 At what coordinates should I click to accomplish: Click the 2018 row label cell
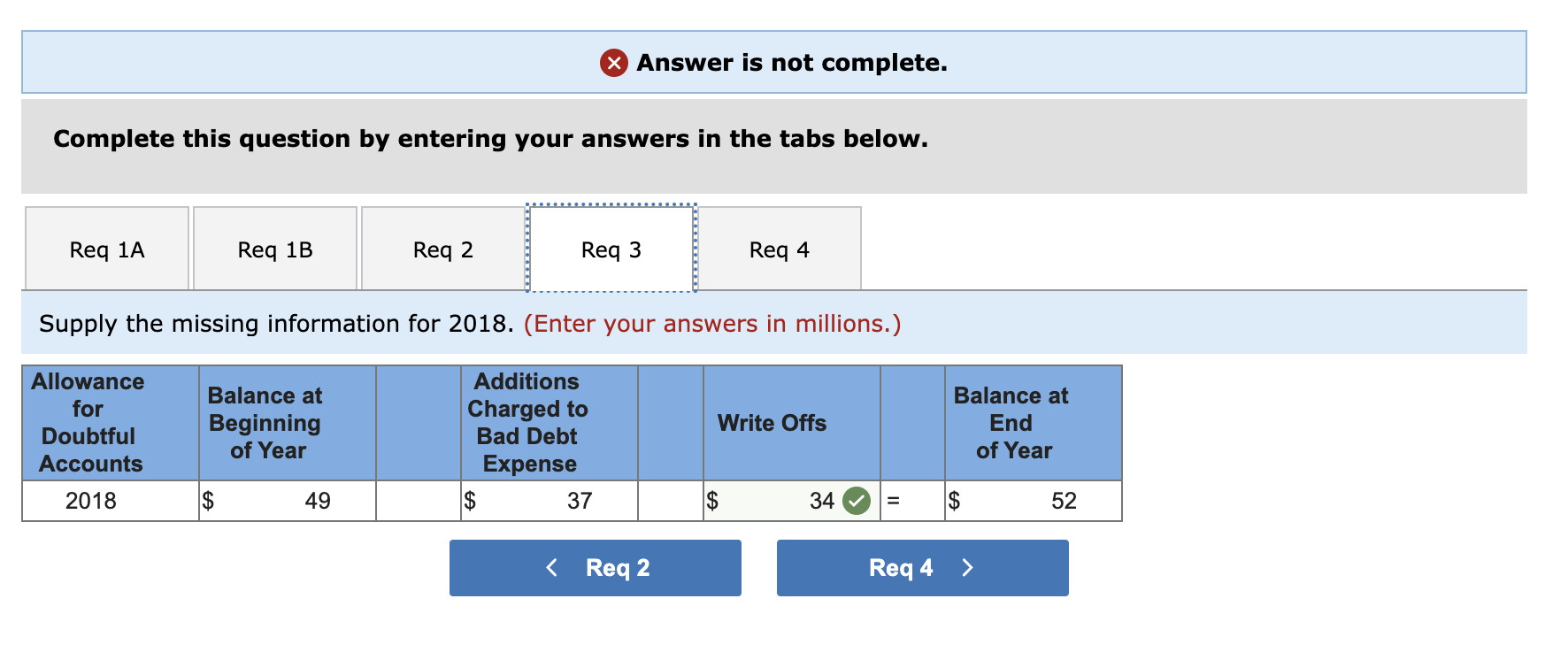pyautogui.click(x=91, y=501)
